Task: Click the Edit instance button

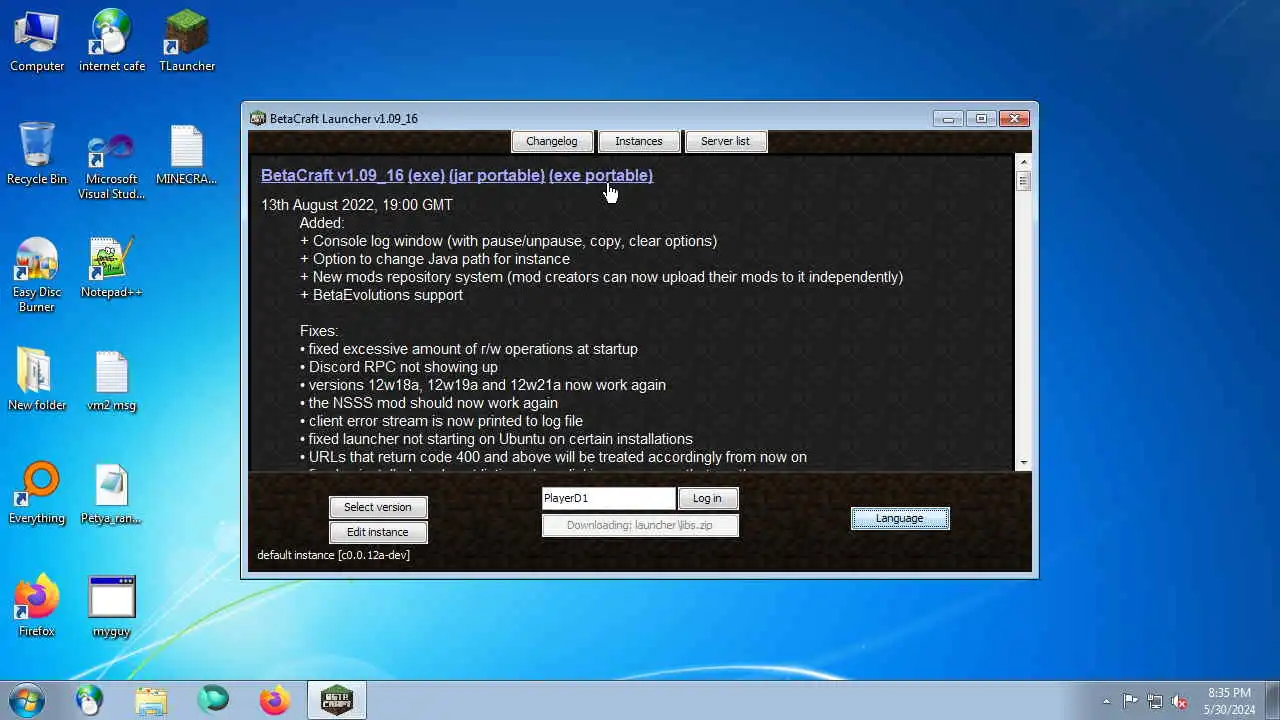Action: [378, 532]
